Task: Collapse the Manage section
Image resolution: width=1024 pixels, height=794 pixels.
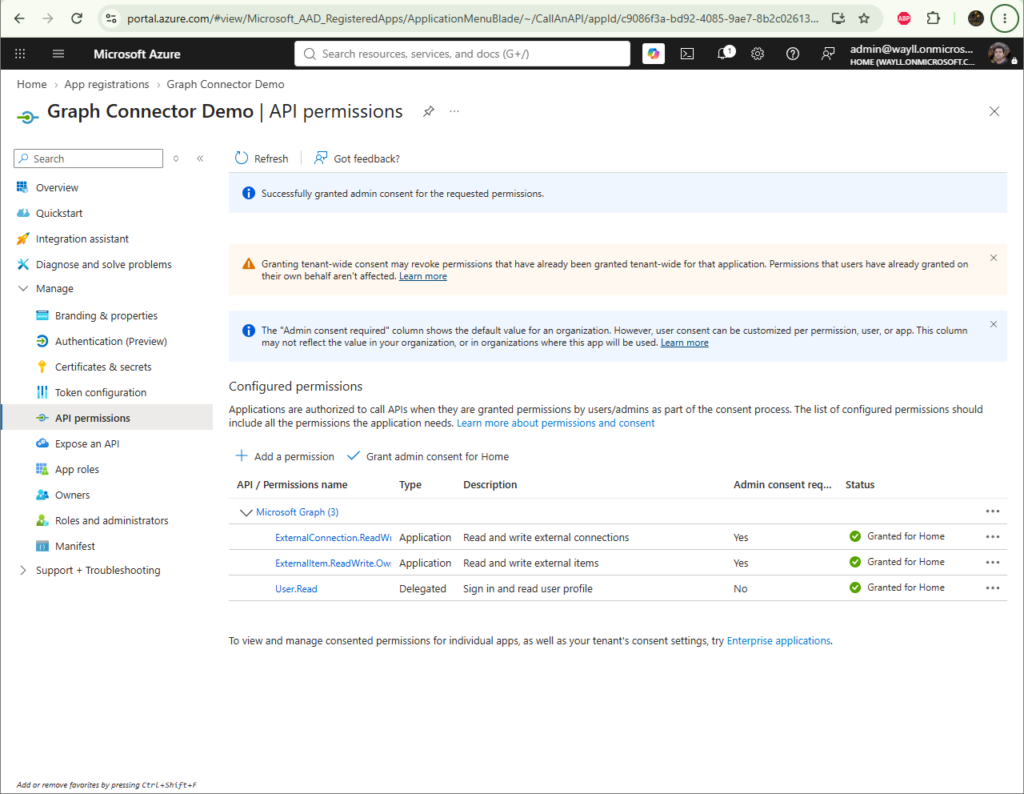Action: pos(23,289)
